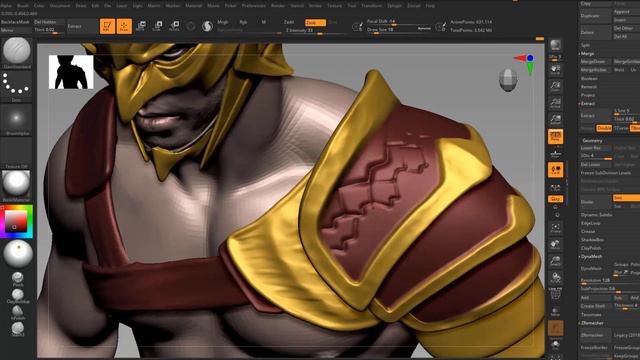Collapse the Geometry section header

tap(592, 140)
